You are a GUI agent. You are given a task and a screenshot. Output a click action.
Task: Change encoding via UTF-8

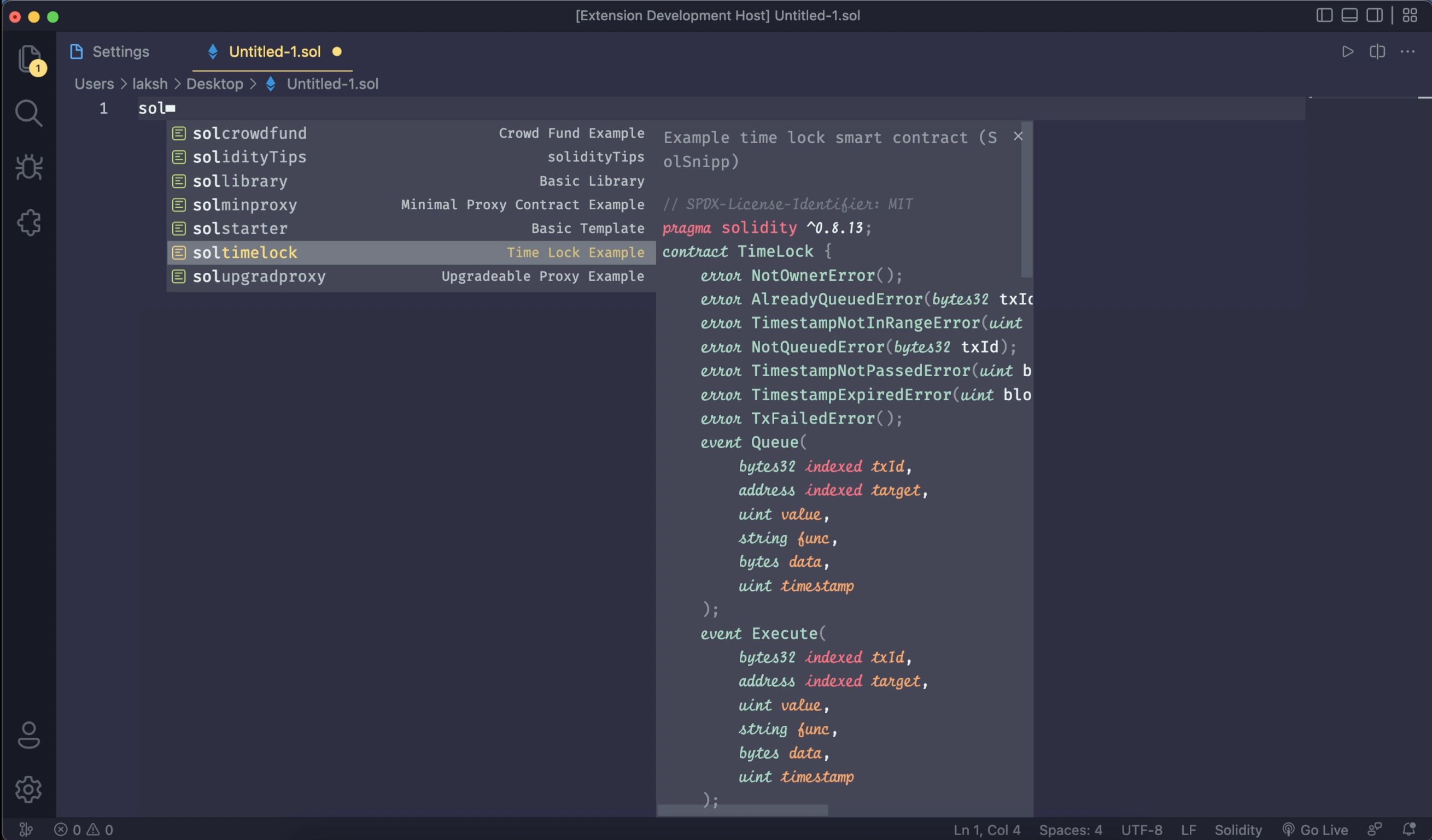click(1141, 830)
